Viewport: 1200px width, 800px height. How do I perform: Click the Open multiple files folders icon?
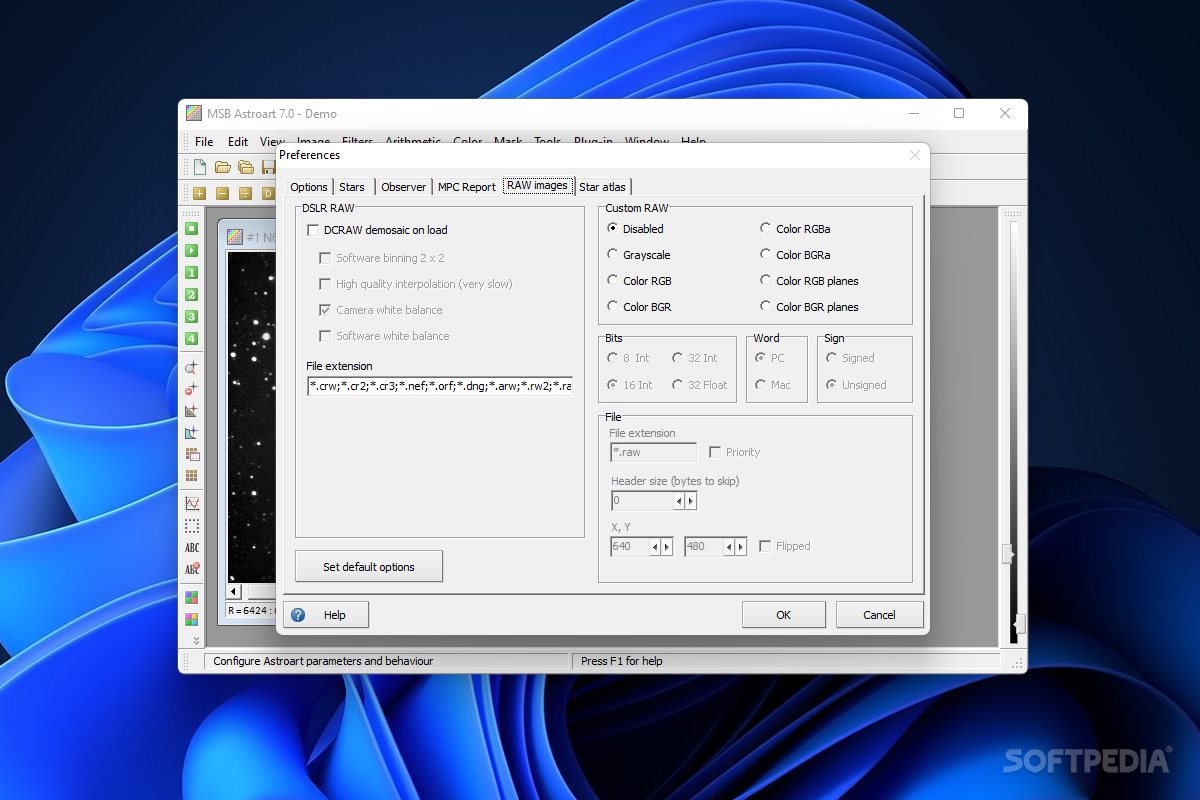(245, 167)
